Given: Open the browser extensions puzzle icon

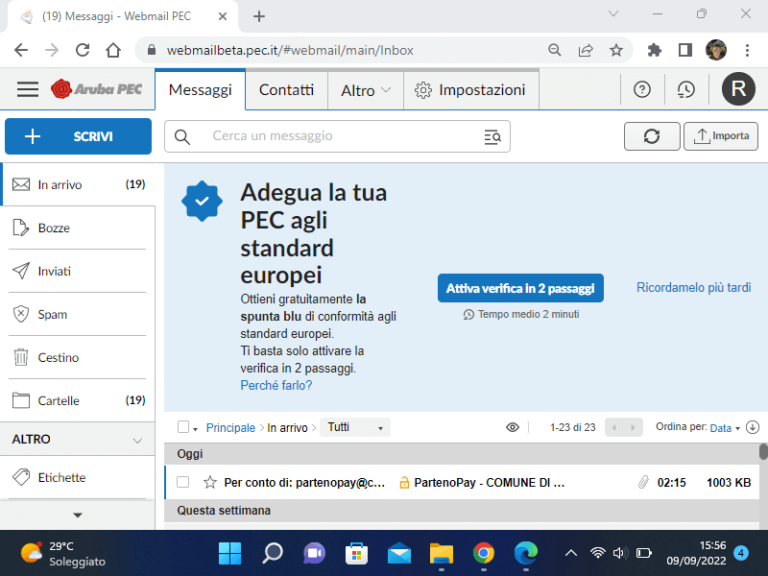Looking at the screenshot, I should click(x=654, y=50).
